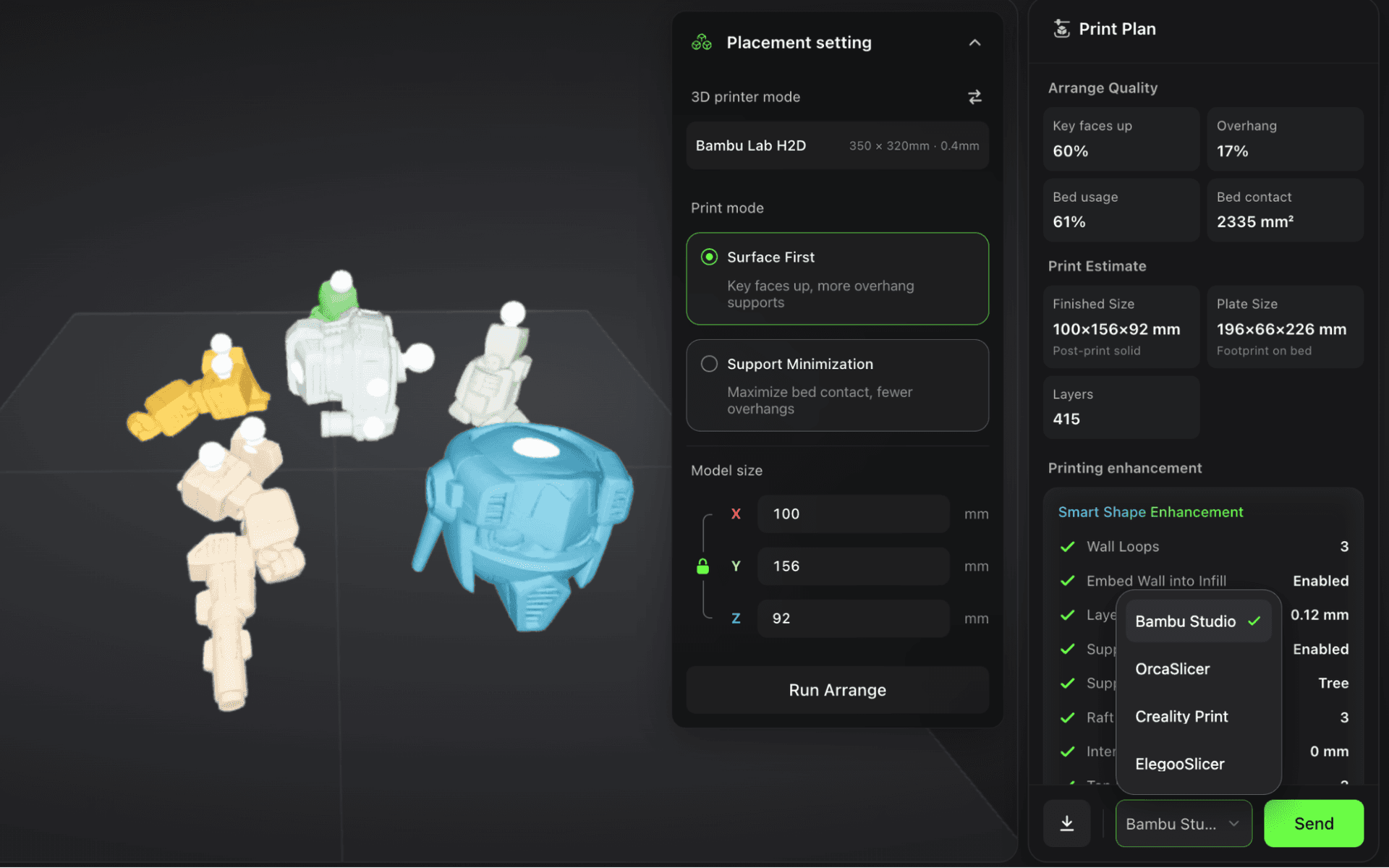Image resolution: width=1389 pixels, height=868 pixels.
Task: Toggle the model size aspect lock icon
Action: (702, 566)
